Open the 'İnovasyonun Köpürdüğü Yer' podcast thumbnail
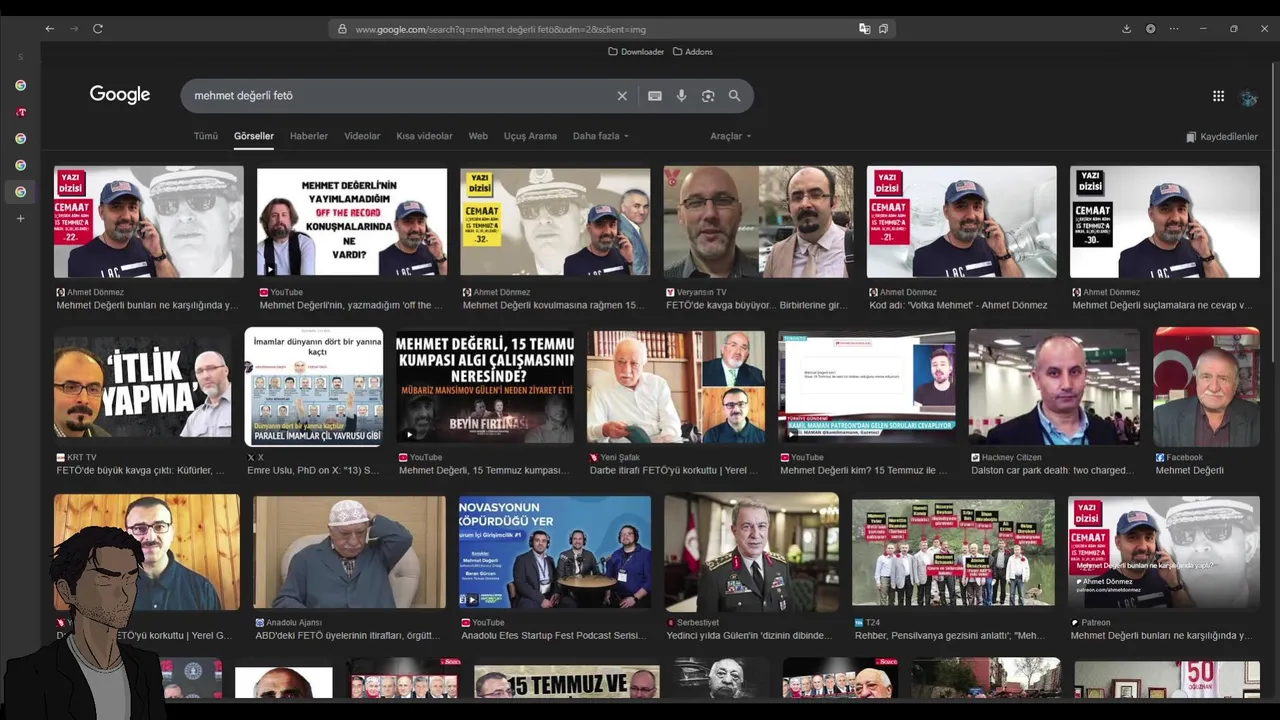This screenshot has width=1280, height=720. (x=555, y=552)
